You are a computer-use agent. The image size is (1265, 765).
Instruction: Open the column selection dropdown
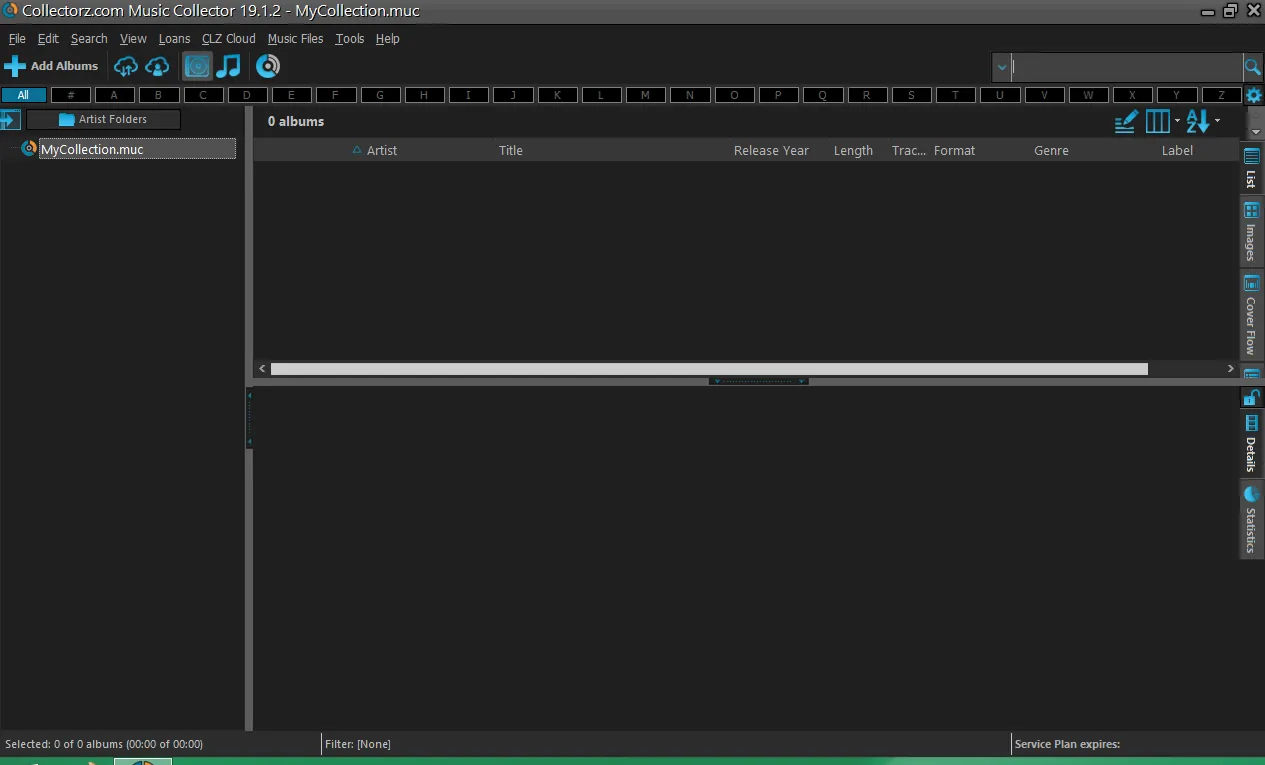click(1162, 122)
